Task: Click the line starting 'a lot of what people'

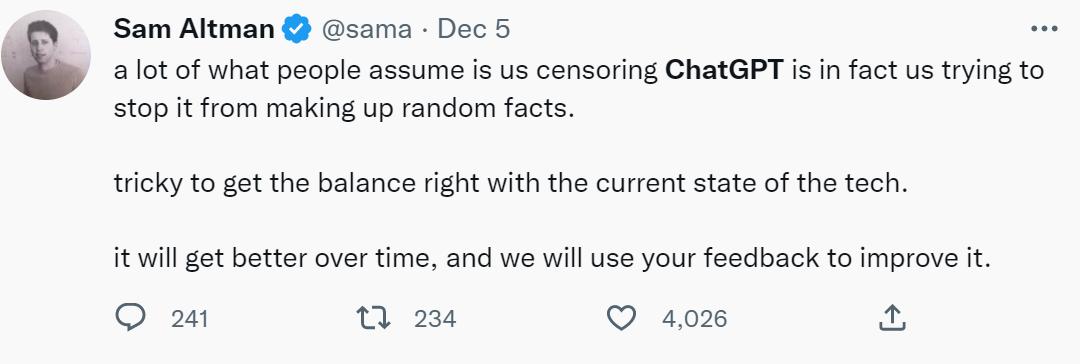Action: (579, 71)
